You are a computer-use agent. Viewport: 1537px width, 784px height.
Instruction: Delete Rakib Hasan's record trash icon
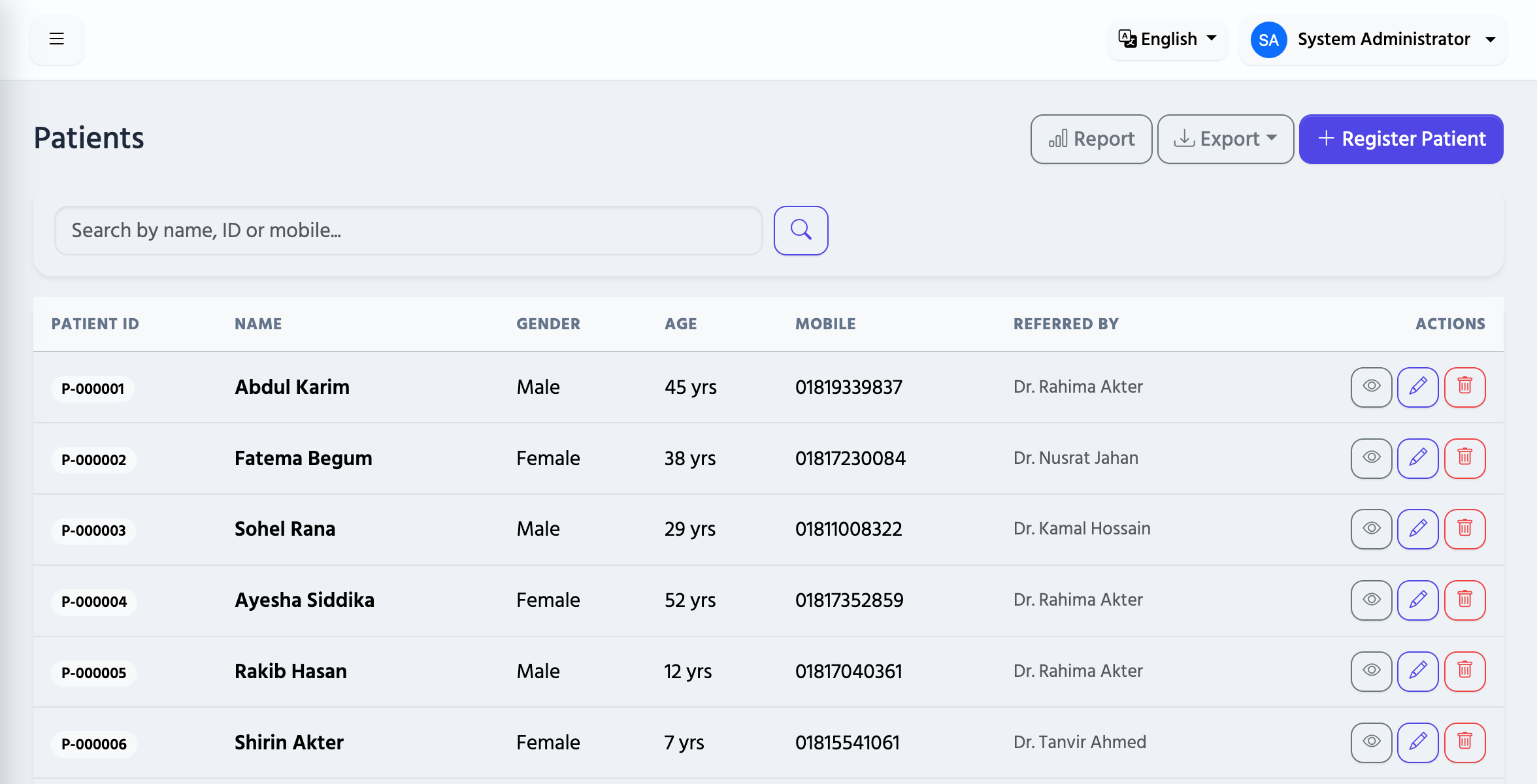(1464, 671)
